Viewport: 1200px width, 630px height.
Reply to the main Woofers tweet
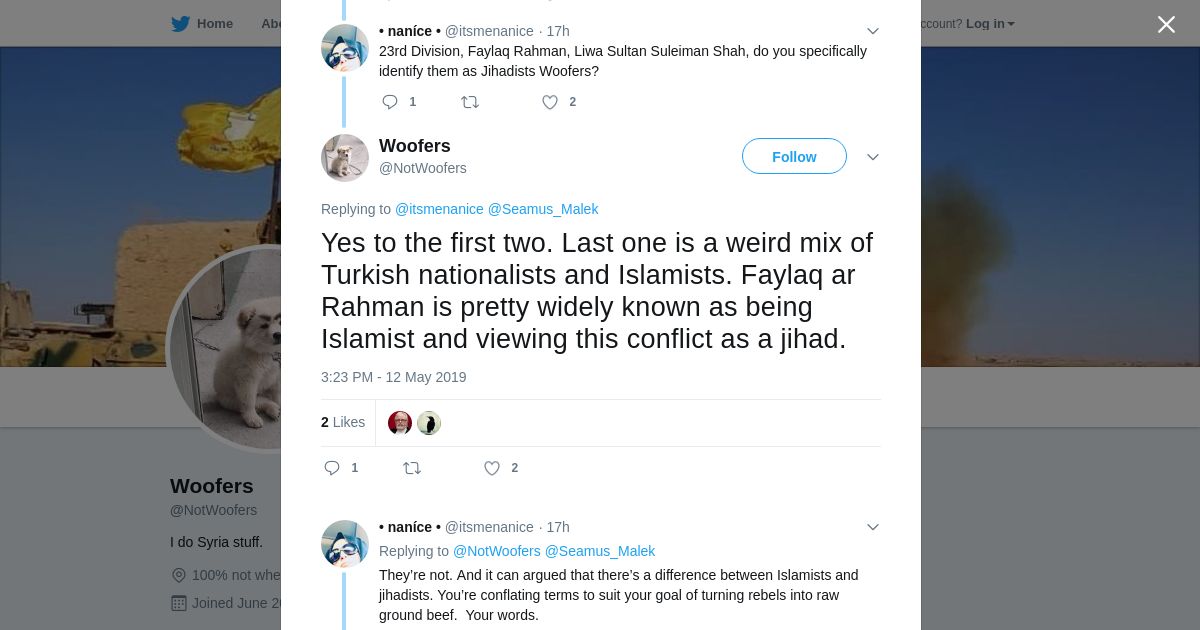coord(333,468)
